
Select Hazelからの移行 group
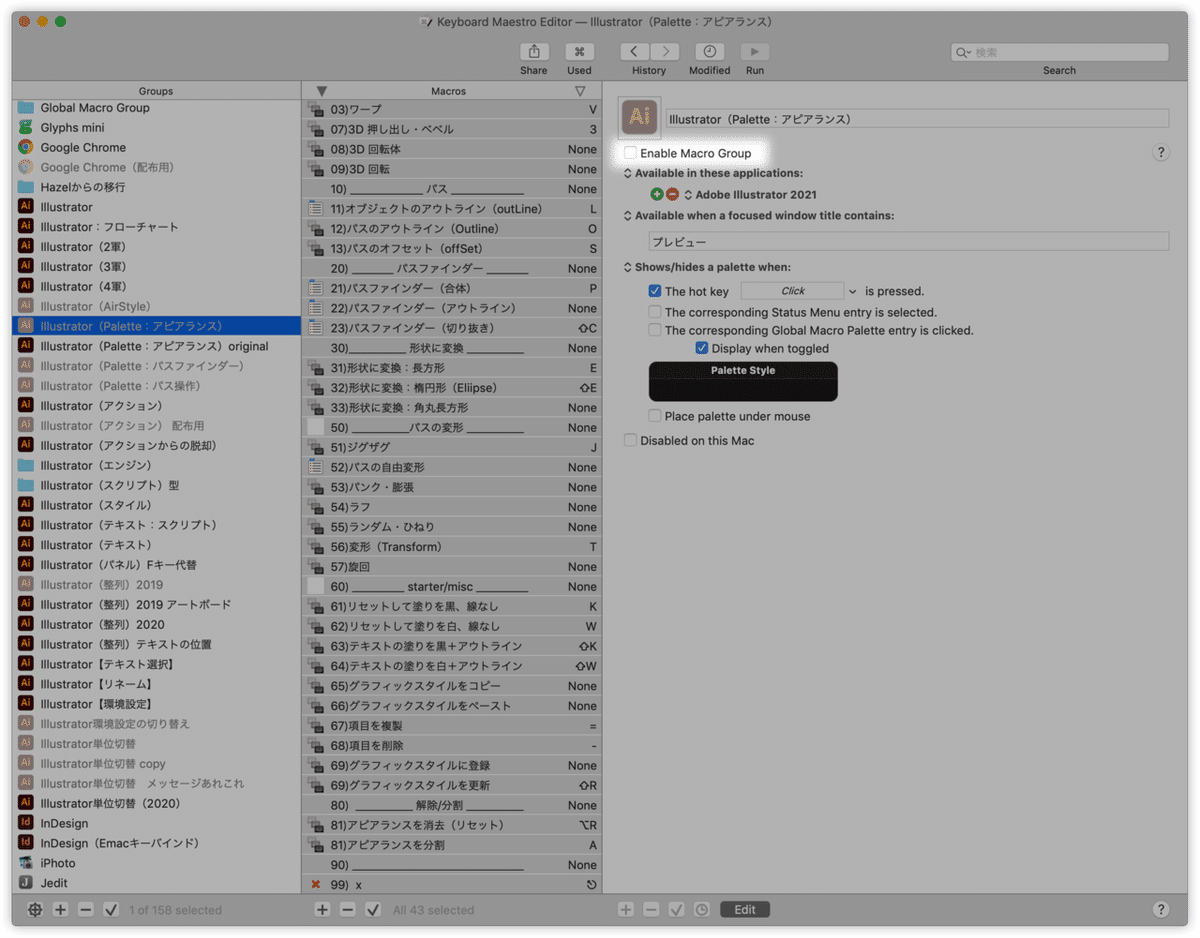pos(156,187)
